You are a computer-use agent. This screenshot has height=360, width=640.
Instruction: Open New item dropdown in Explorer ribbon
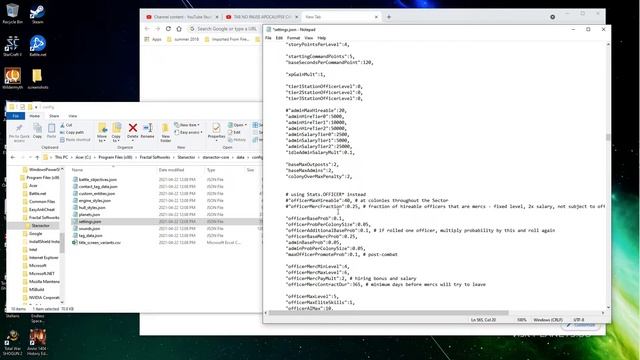[187, 125]
